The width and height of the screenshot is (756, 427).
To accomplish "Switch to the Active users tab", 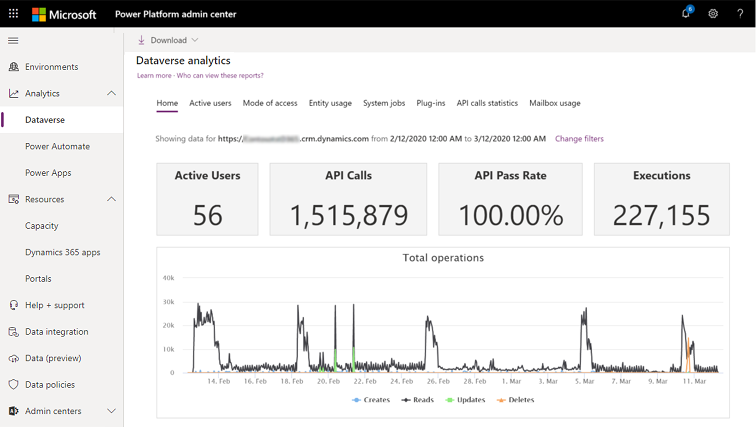I will (210, 103).
